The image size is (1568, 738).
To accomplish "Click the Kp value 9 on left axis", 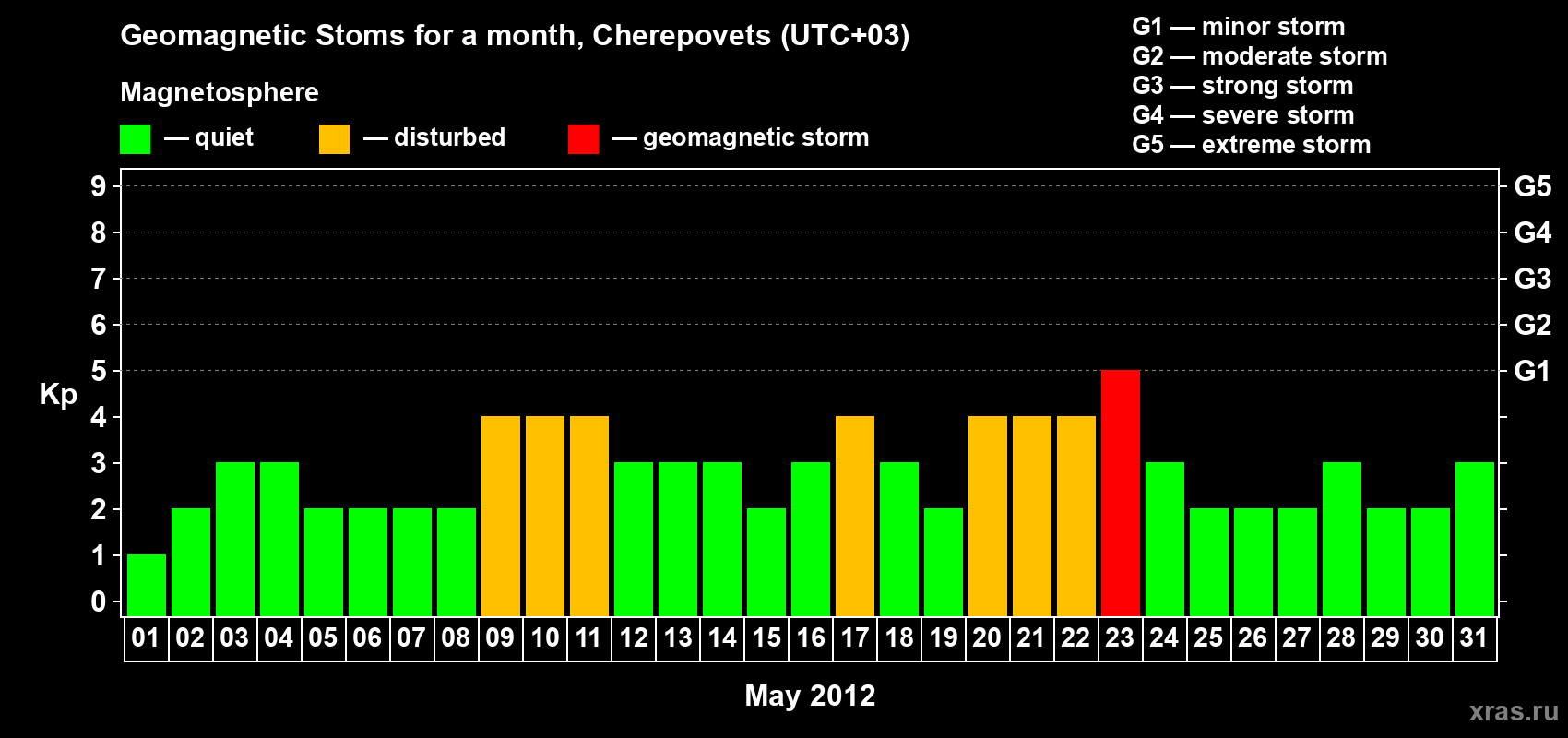I will coord(99,186).
